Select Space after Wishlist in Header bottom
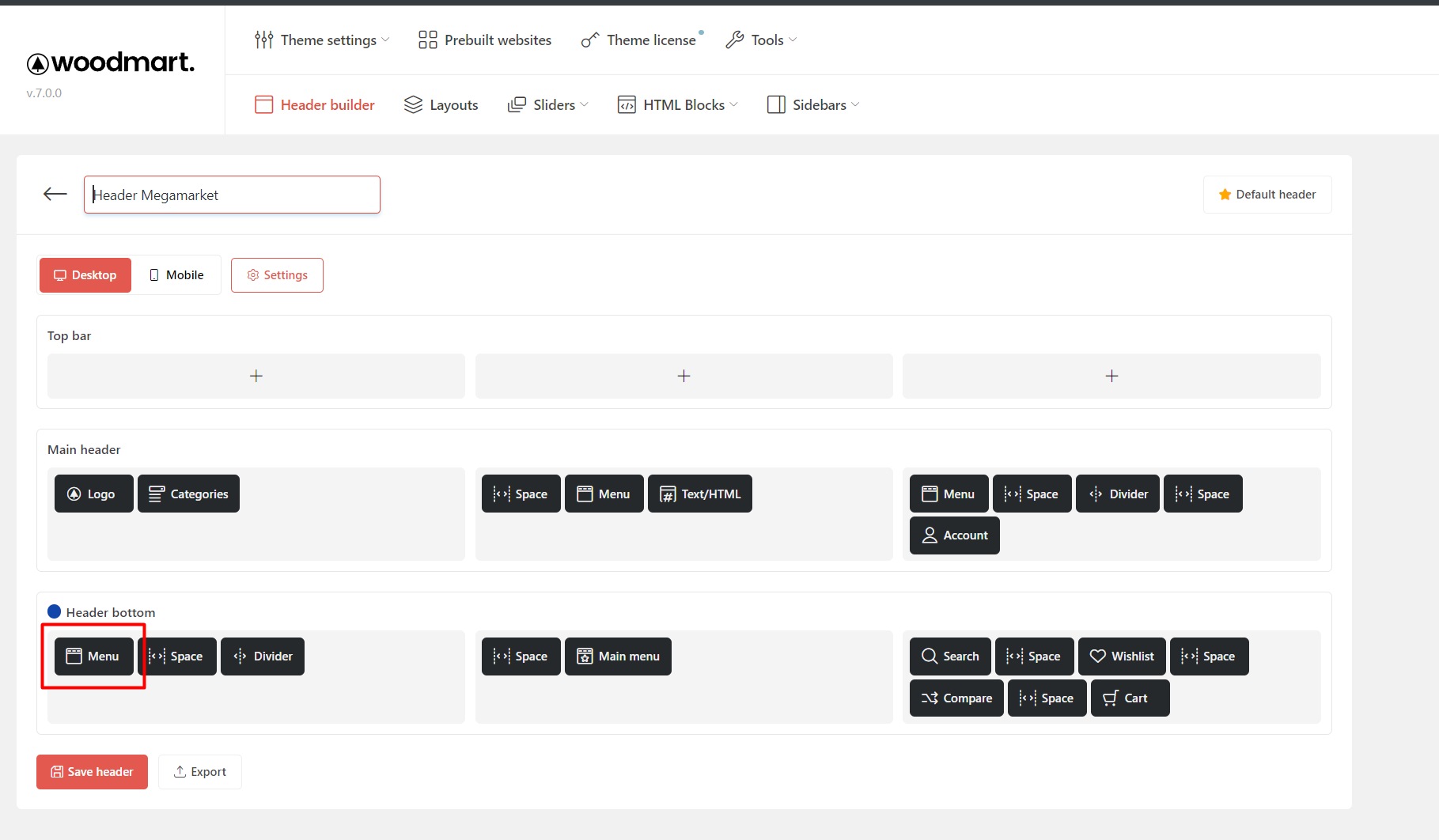 coord(1209,656)
